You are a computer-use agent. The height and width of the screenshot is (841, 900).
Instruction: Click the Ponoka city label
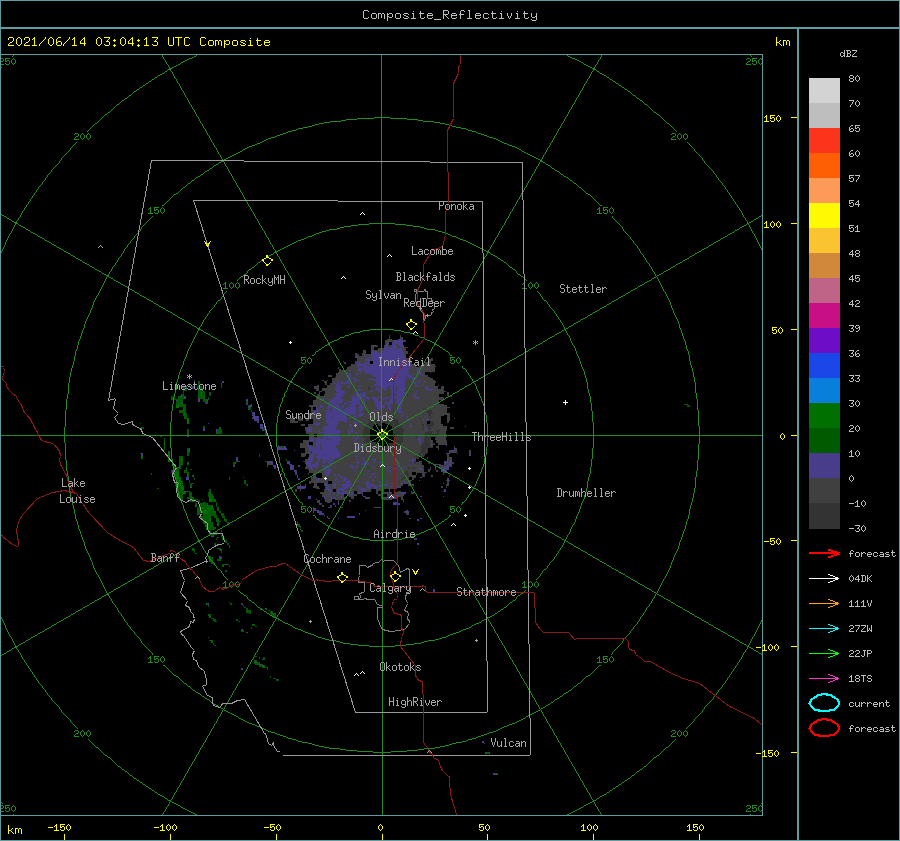[x=456, y=206]
